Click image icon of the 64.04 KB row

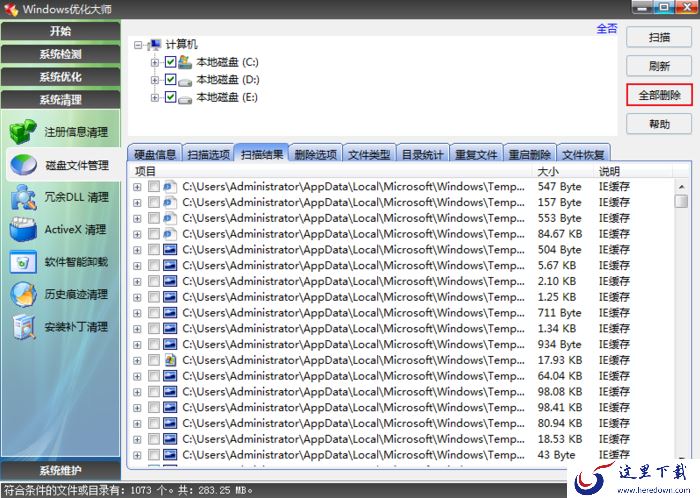(170, 376)
